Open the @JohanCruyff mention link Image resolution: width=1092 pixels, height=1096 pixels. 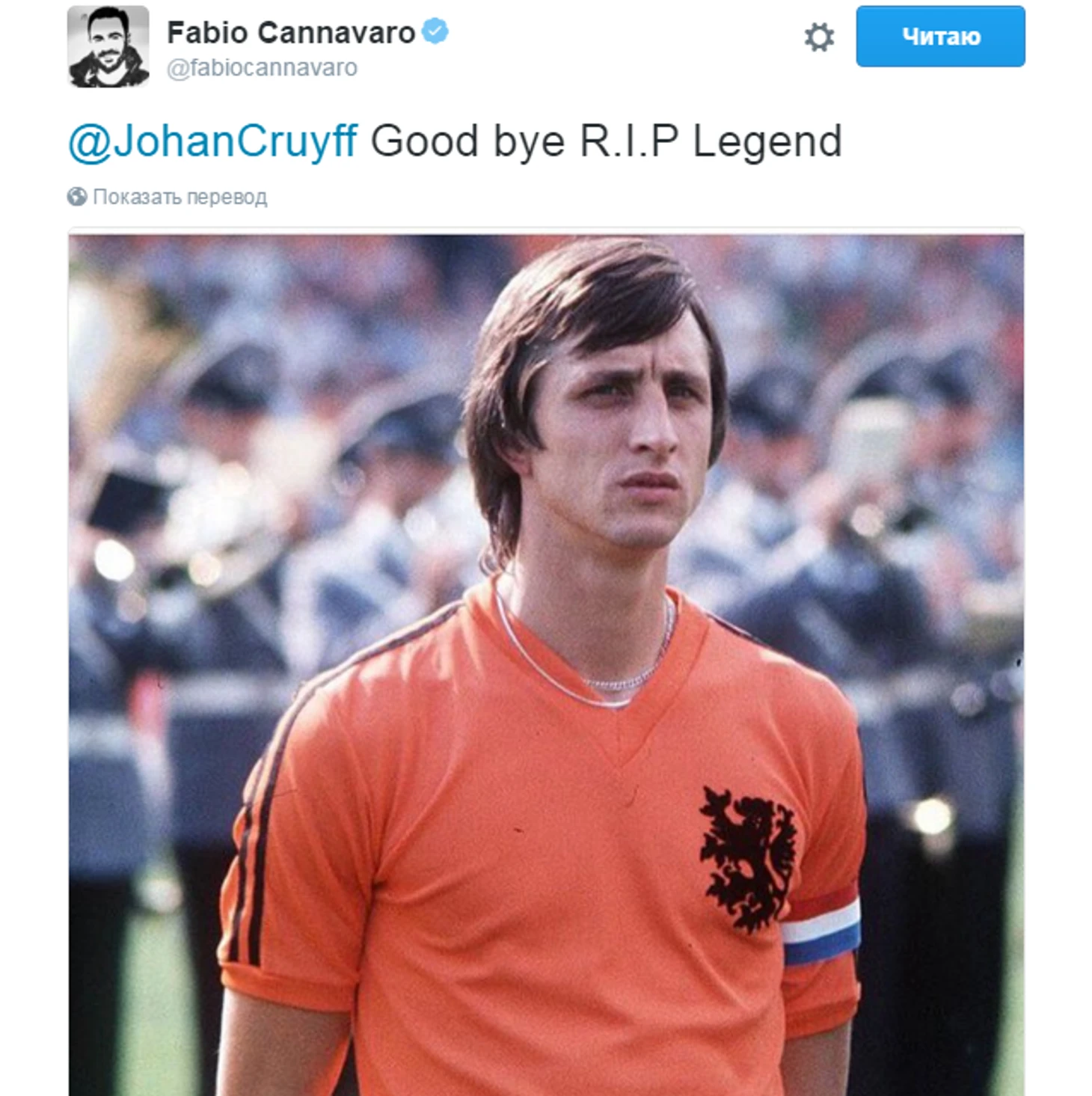tap(213, 141)
